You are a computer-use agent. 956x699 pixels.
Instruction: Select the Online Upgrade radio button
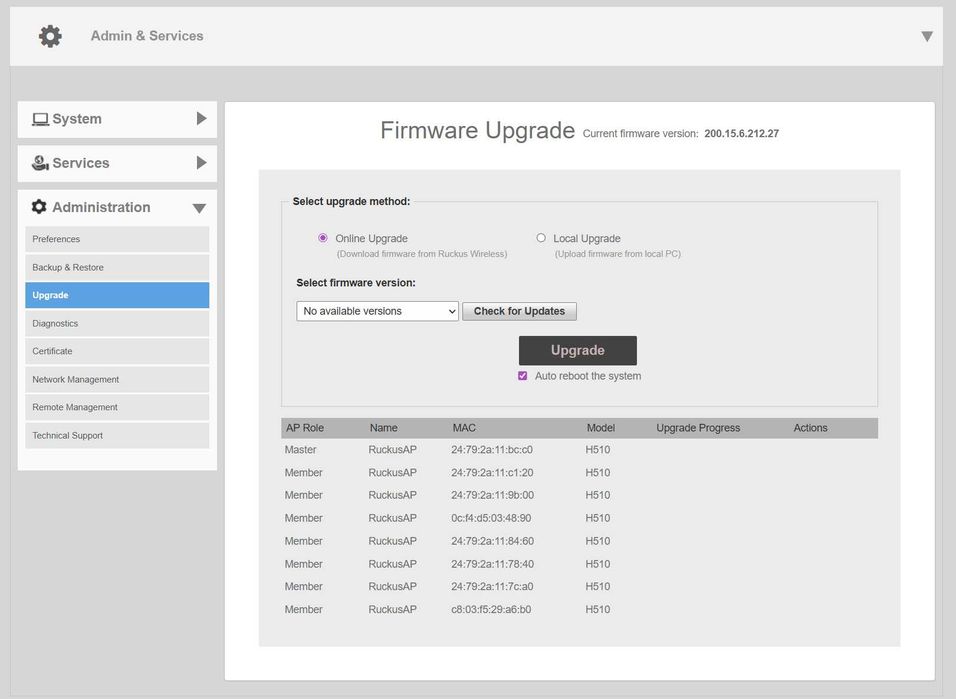pos(323,238)
